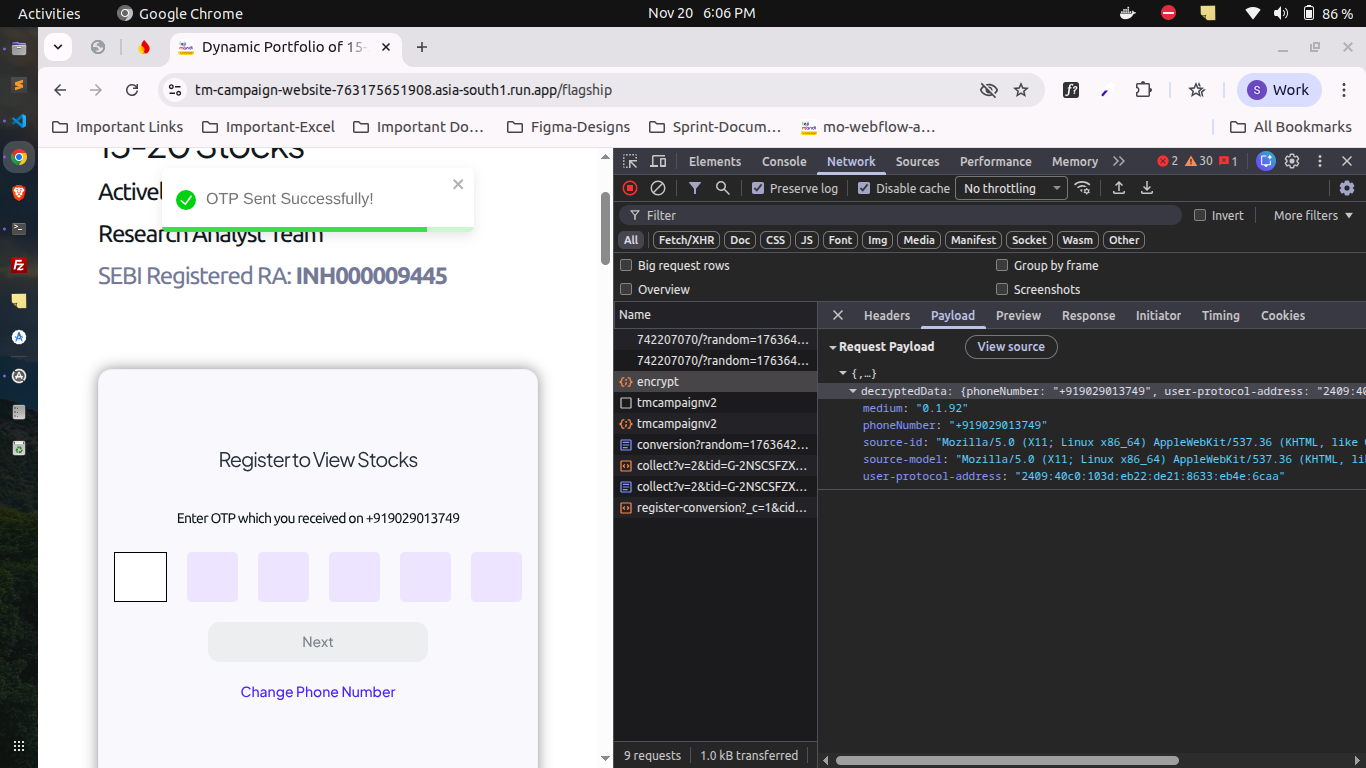Screen dimensions: 1366x768
Task: Click the stop recording network log icon
Action: [630, 188]
